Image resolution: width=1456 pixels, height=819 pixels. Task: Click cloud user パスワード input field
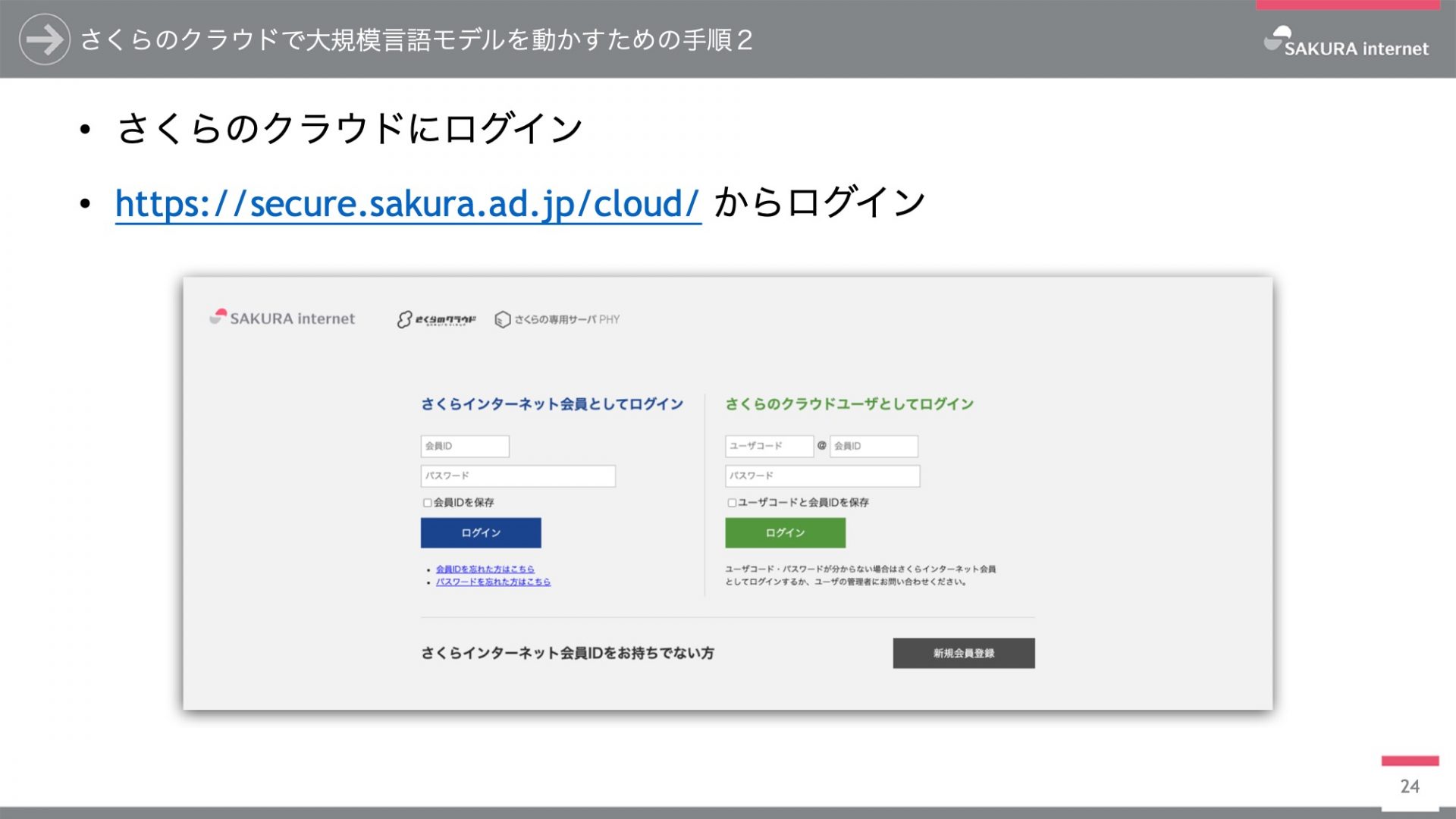[x=822, y=475]
